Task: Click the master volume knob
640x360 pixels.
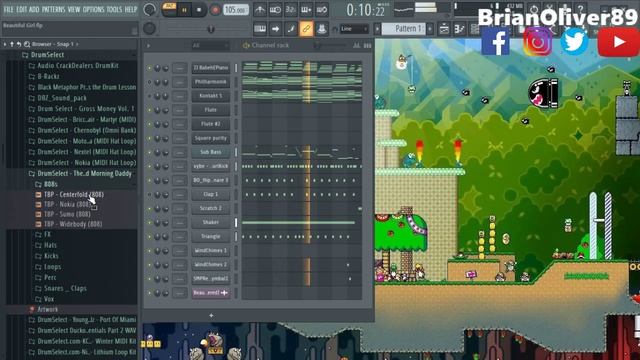Action: [x=150, y=9]
